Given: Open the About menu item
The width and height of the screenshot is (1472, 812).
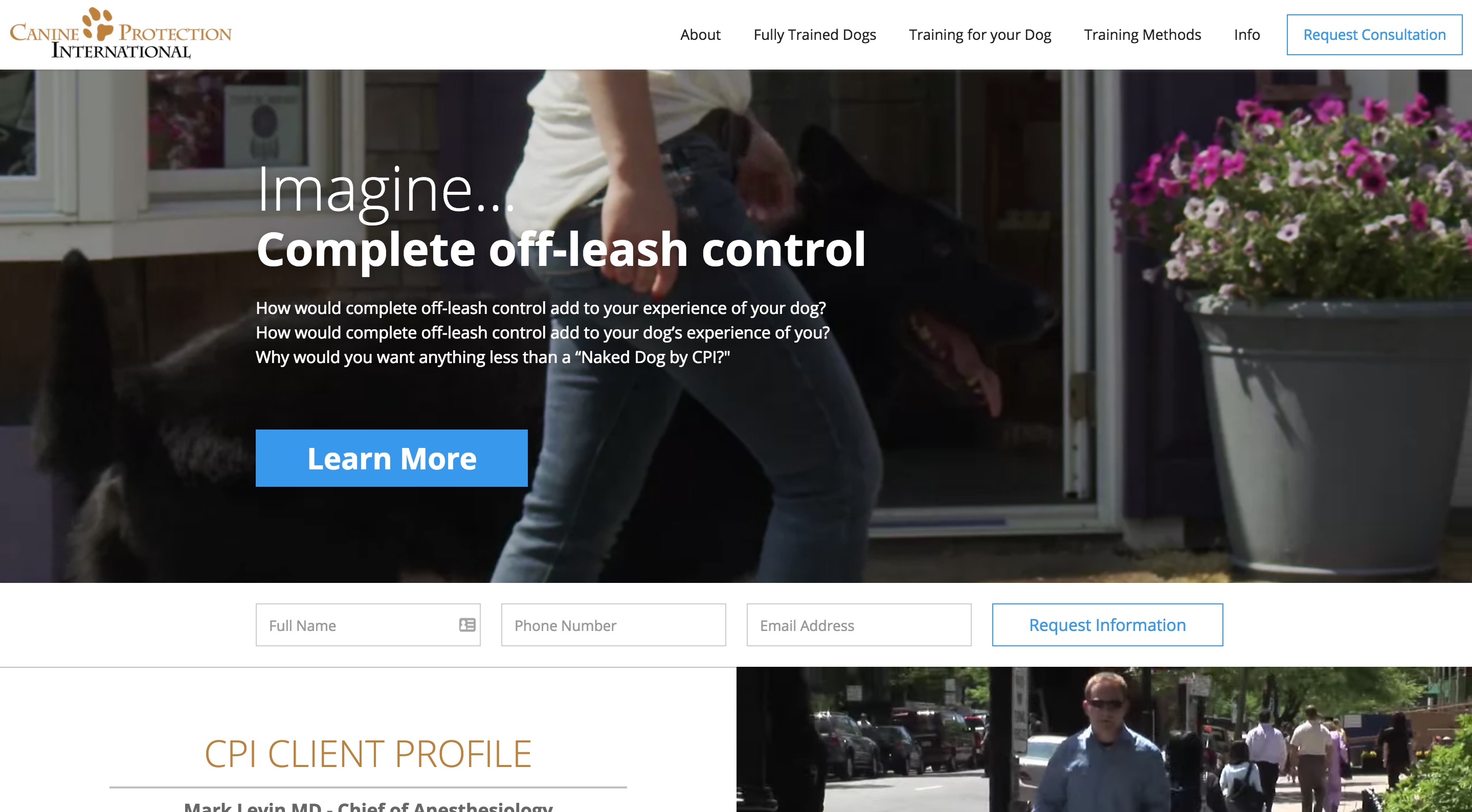Looking at the screenshot, I should click(x=700, y=35).
